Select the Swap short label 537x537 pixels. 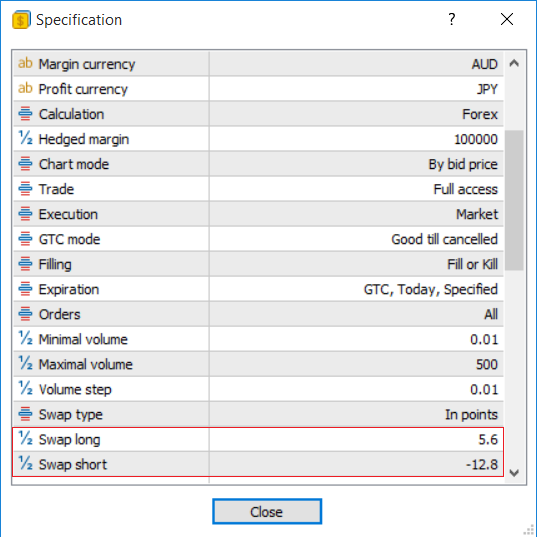click(73, 465)
